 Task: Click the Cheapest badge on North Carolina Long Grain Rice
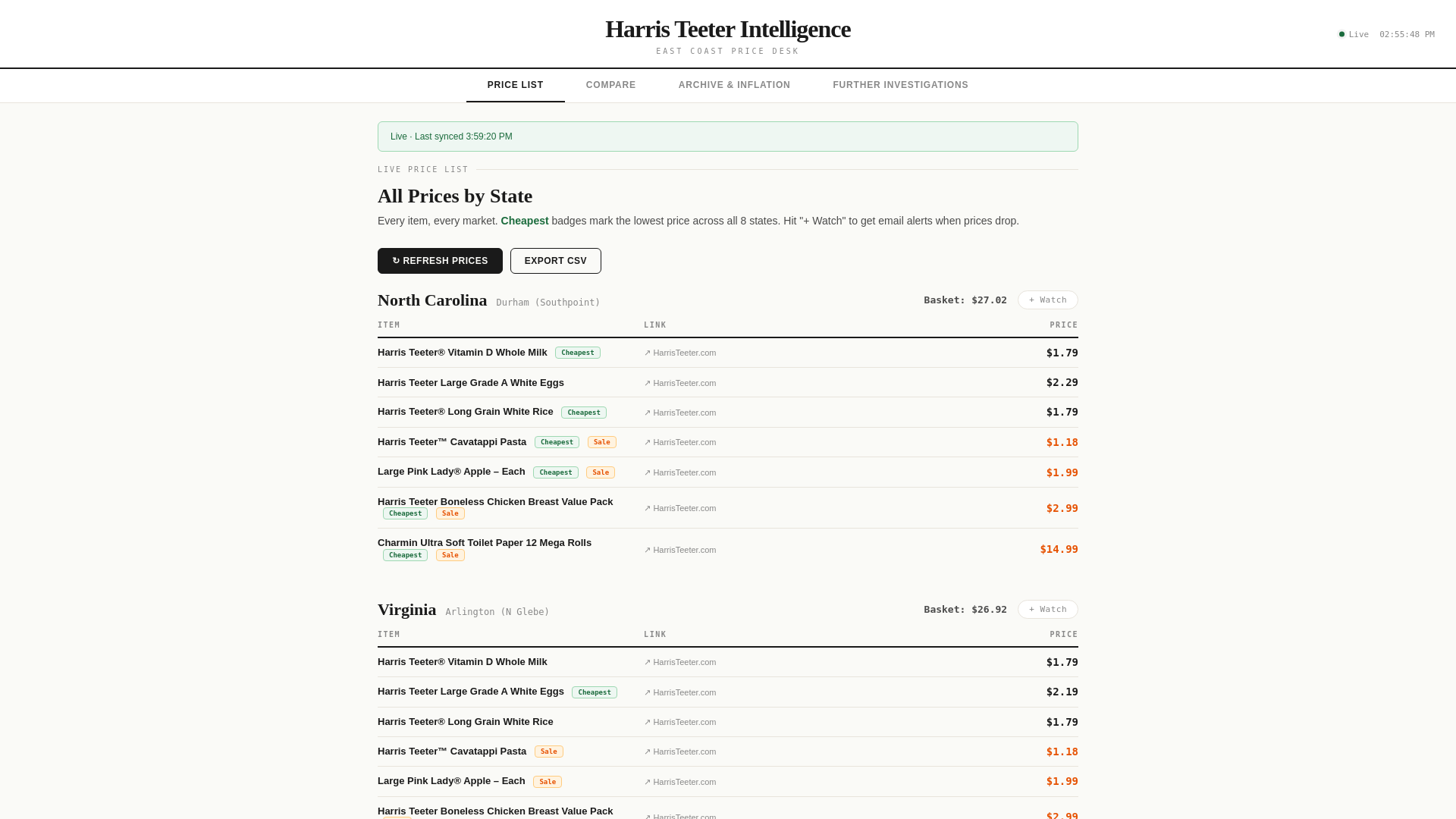pos(584,413)
